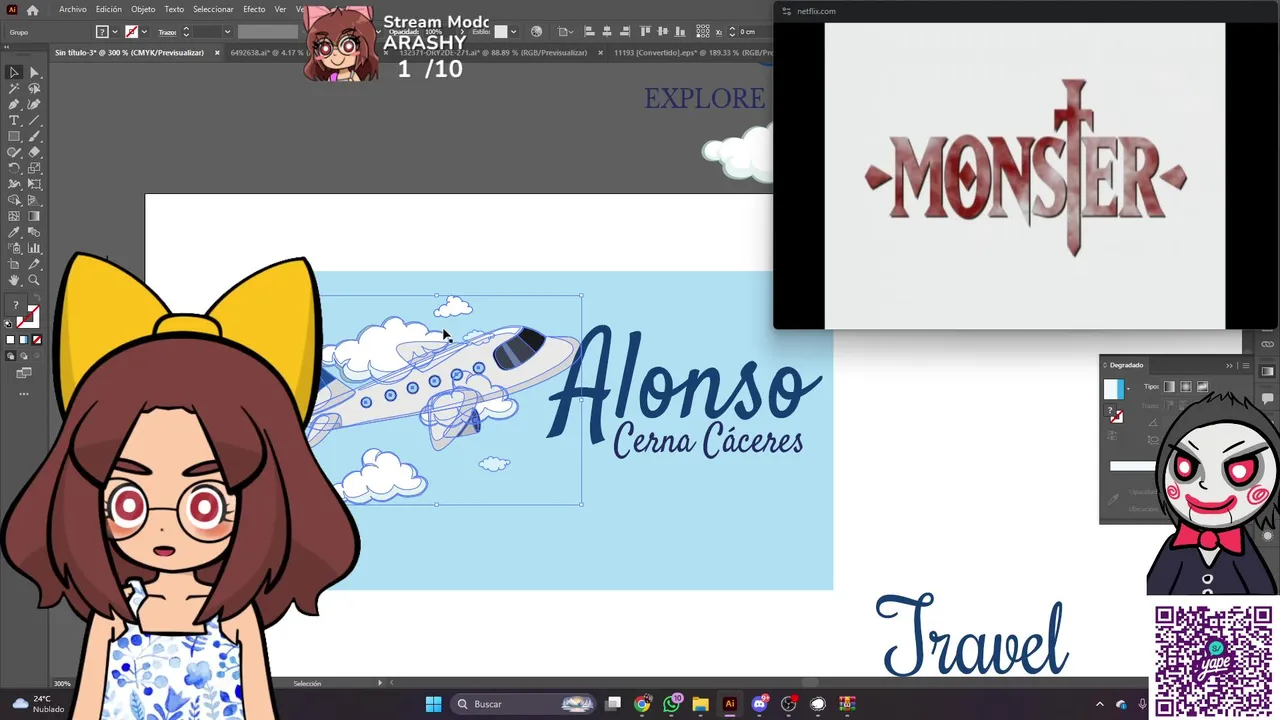Select the Magic Wand tool

14,88
